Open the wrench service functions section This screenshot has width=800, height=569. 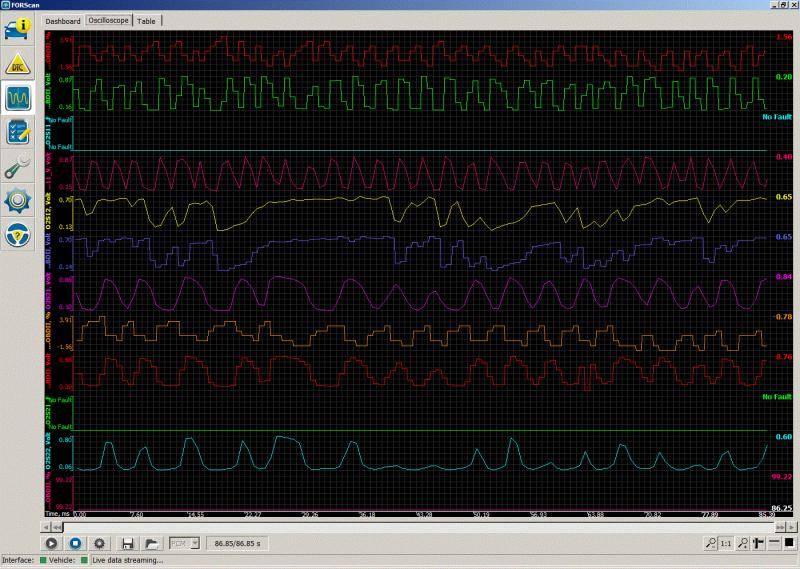[x=18, y=166]
